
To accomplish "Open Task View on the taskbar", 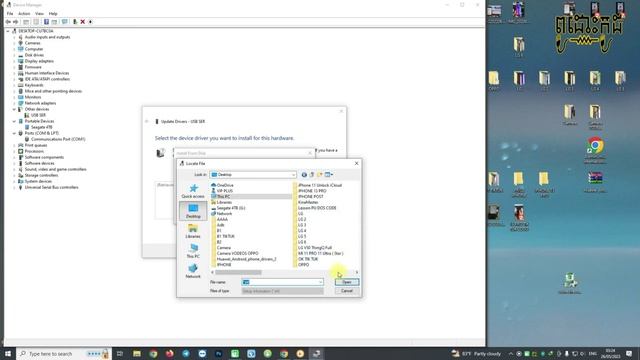I will click(120, 353).
